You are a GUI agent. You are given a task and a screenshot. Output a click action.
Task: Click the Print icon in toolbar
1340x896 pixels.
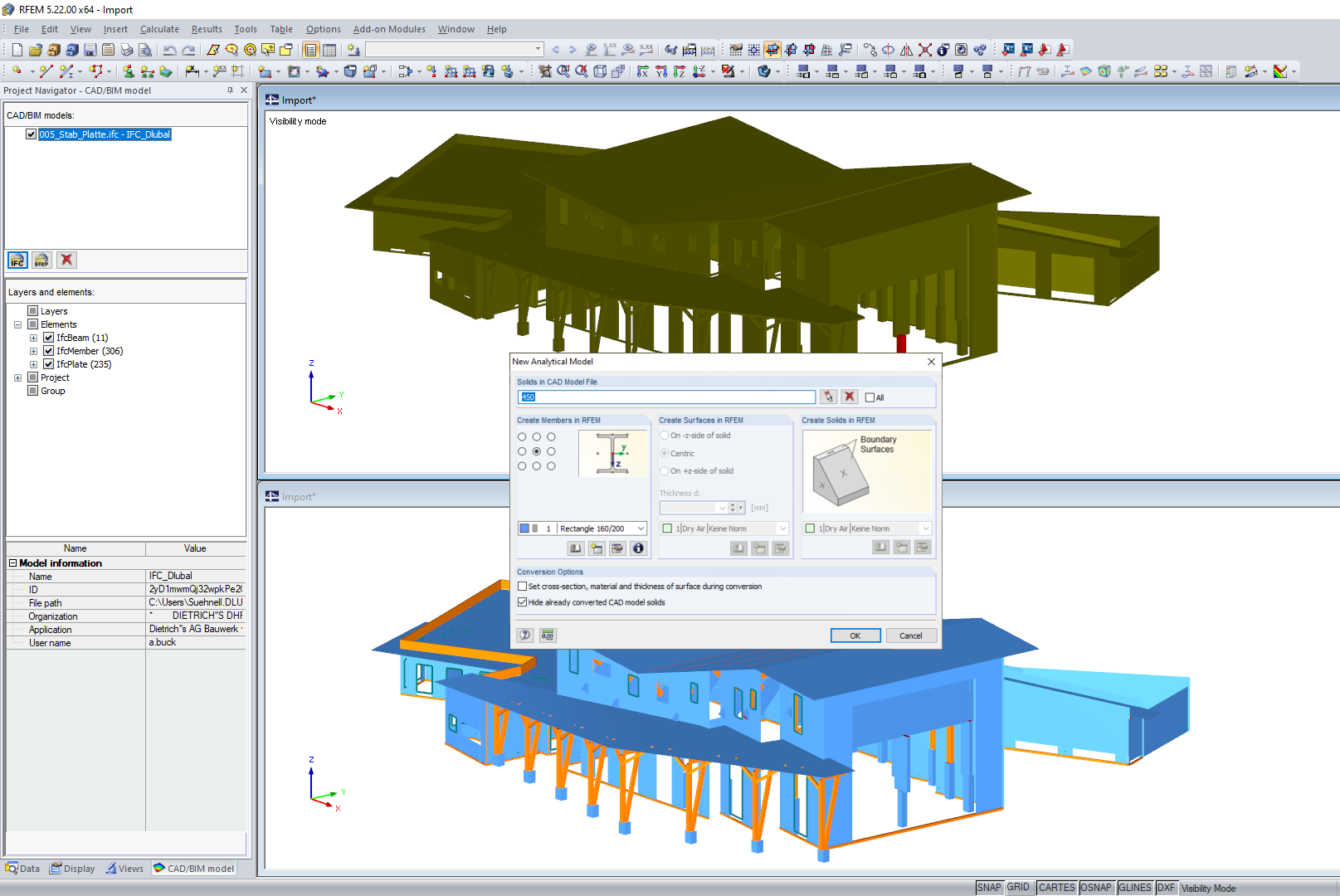[x=126, y=50]
